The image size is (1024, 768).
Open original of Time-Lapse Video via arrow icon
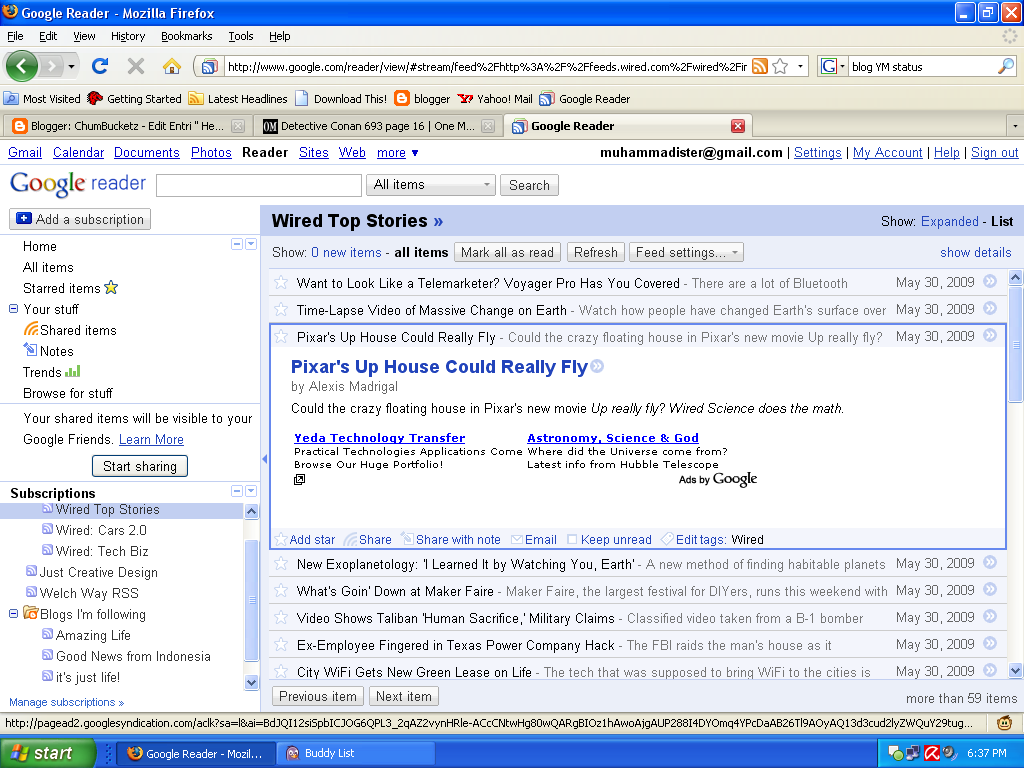[x=990, y=308]
